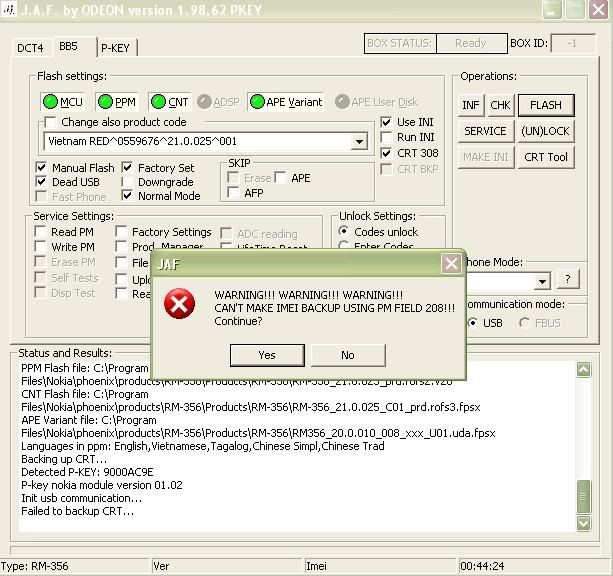Uncheck the Dead USB checkbox
This screenshot has width=613, height=576.
tap(41, 182)
